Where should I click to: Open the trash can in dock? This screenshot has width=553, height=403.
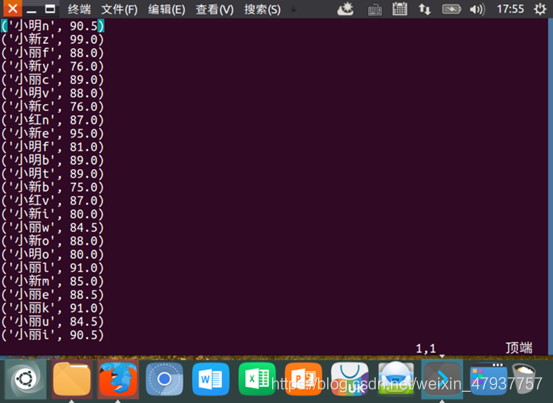[x=524, y=378]
